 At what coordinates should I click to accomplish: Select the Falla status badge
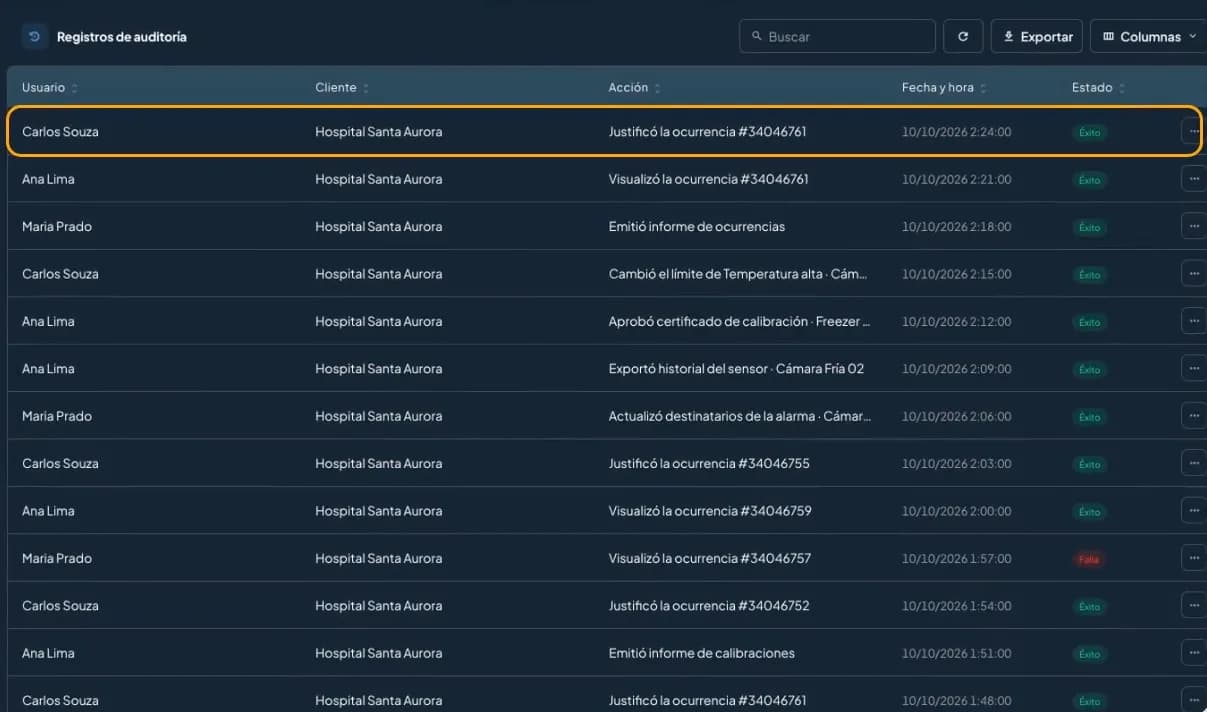[1089, 559]
